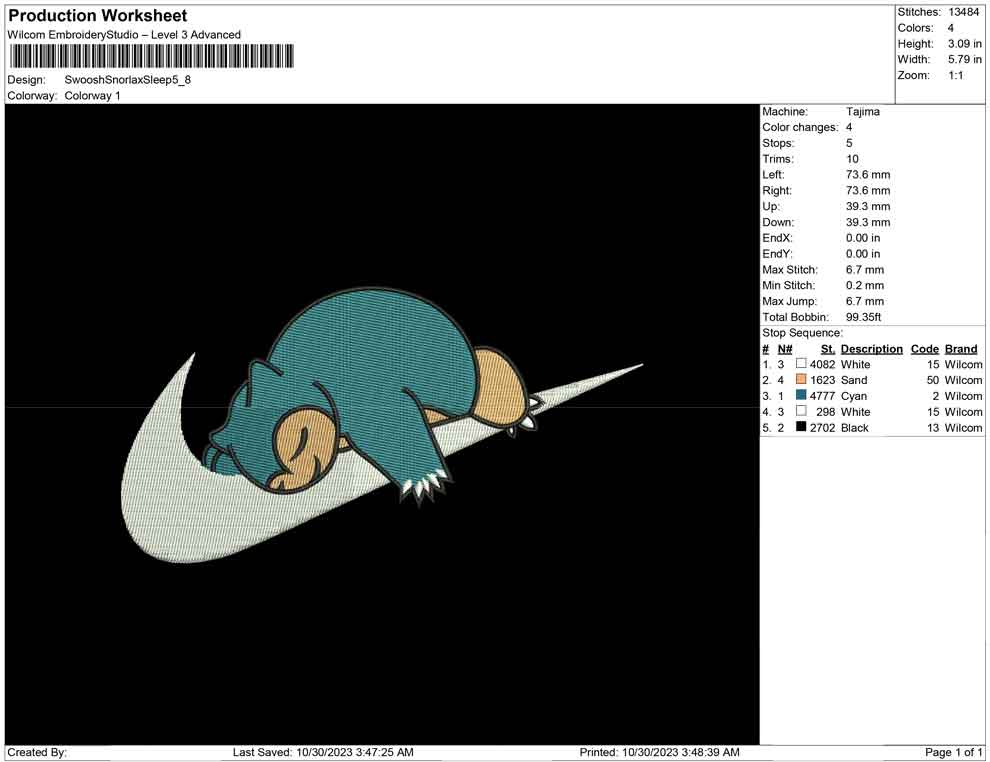Click the St. column header
This screenshot has height=762, width=990.
point(827,349)
